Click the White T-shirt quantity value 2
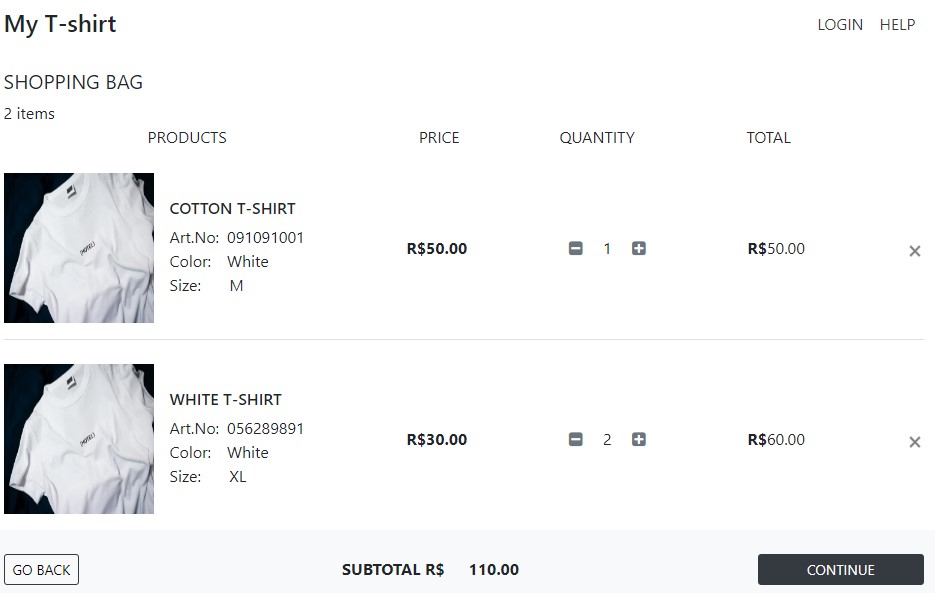The image size is (935, 593). click(x=607, y=440)
